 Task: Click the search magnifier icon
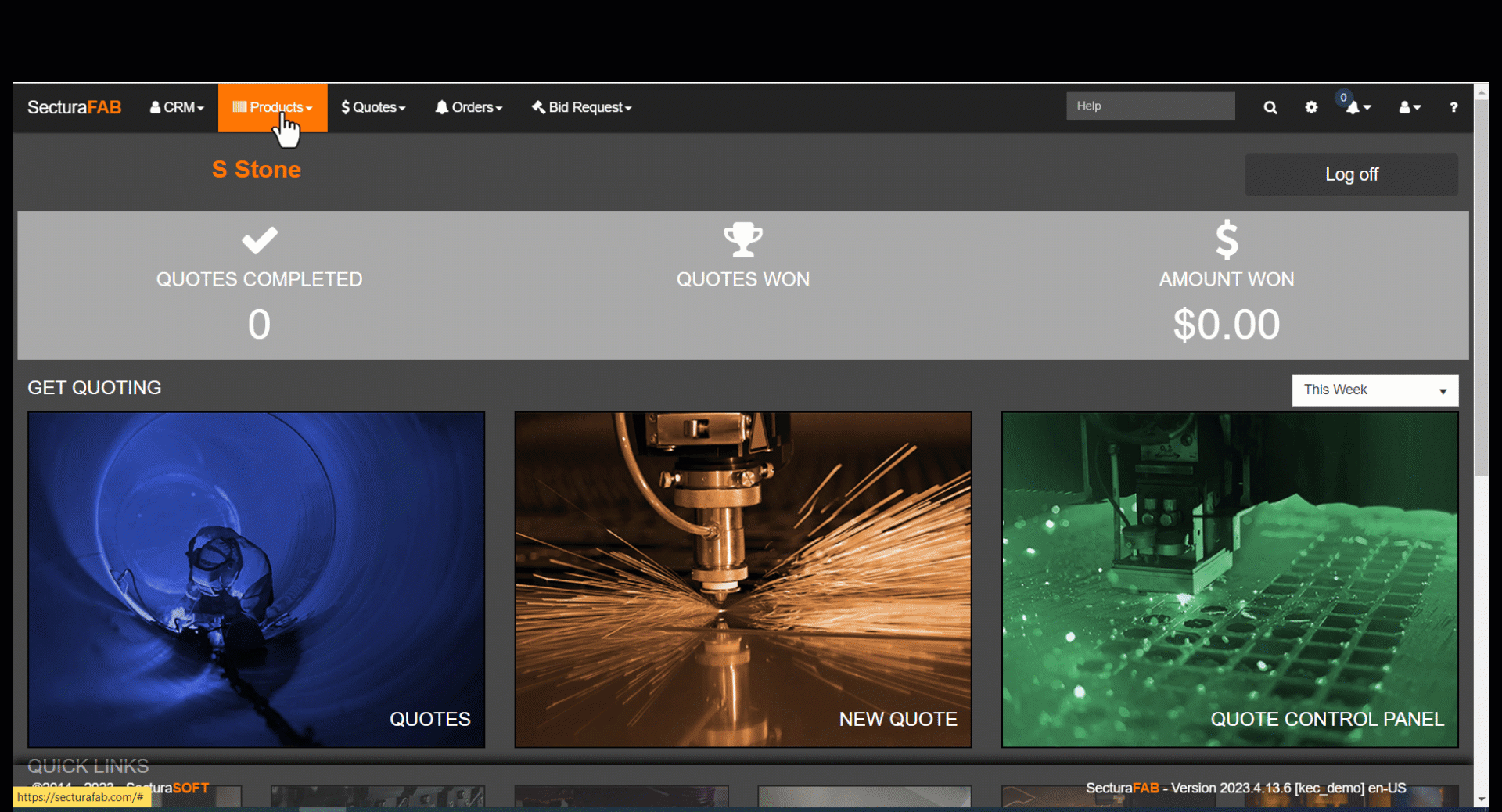point(1270,108)
